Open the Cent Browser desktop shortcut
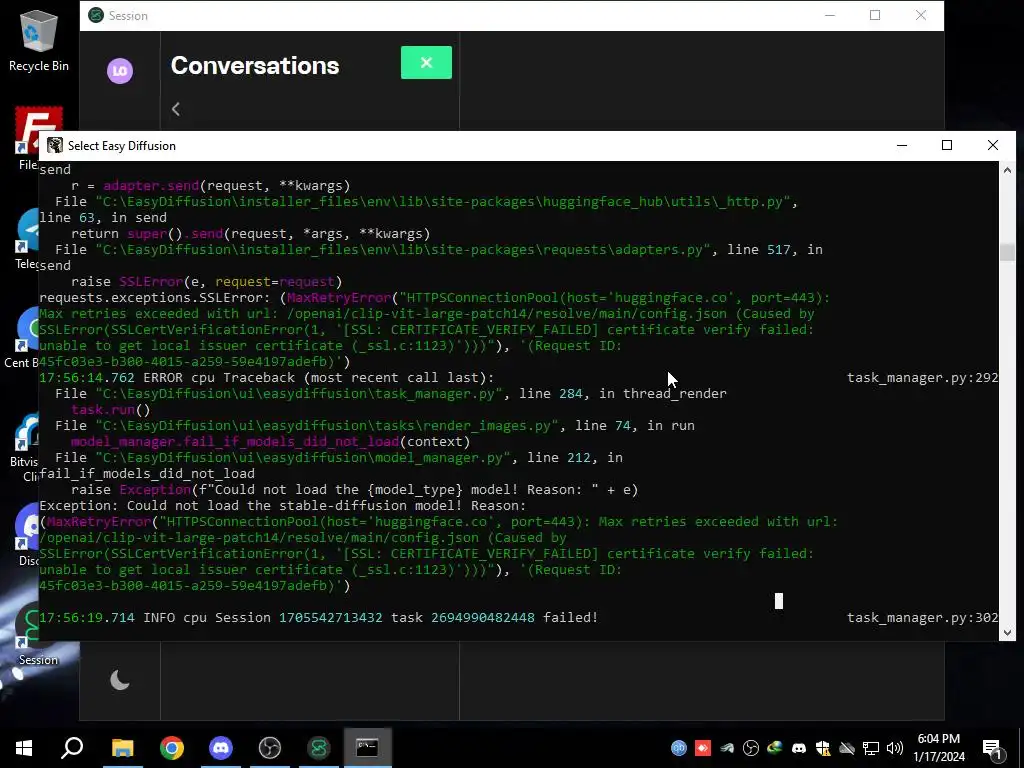 coord(23,338)
